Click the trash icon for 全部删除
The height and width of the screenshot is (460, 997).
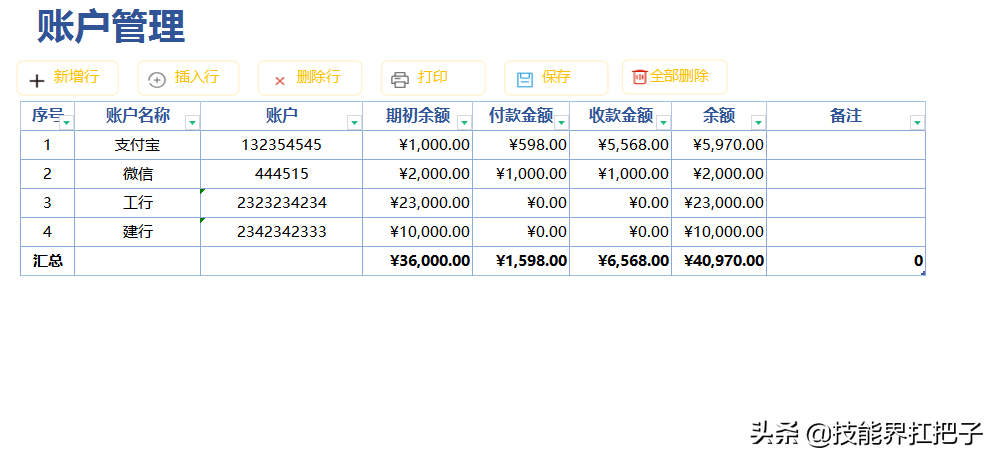pyautogui.click(x=640, y=76)
